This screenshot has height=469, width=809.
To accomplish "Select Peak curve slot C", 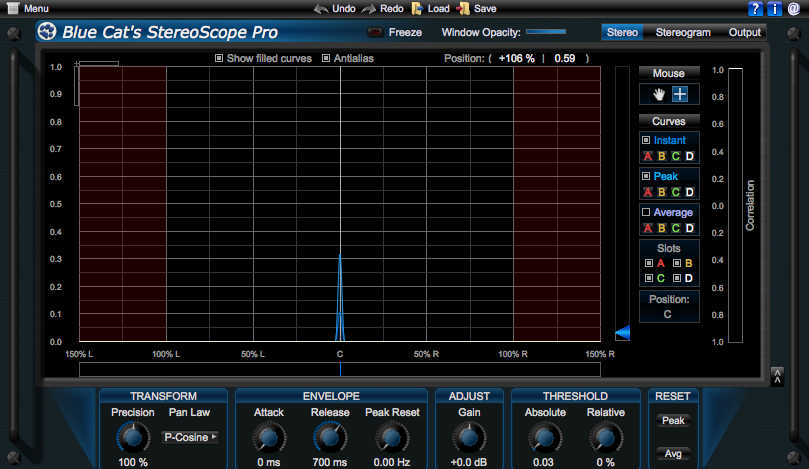I will point(675,192).
